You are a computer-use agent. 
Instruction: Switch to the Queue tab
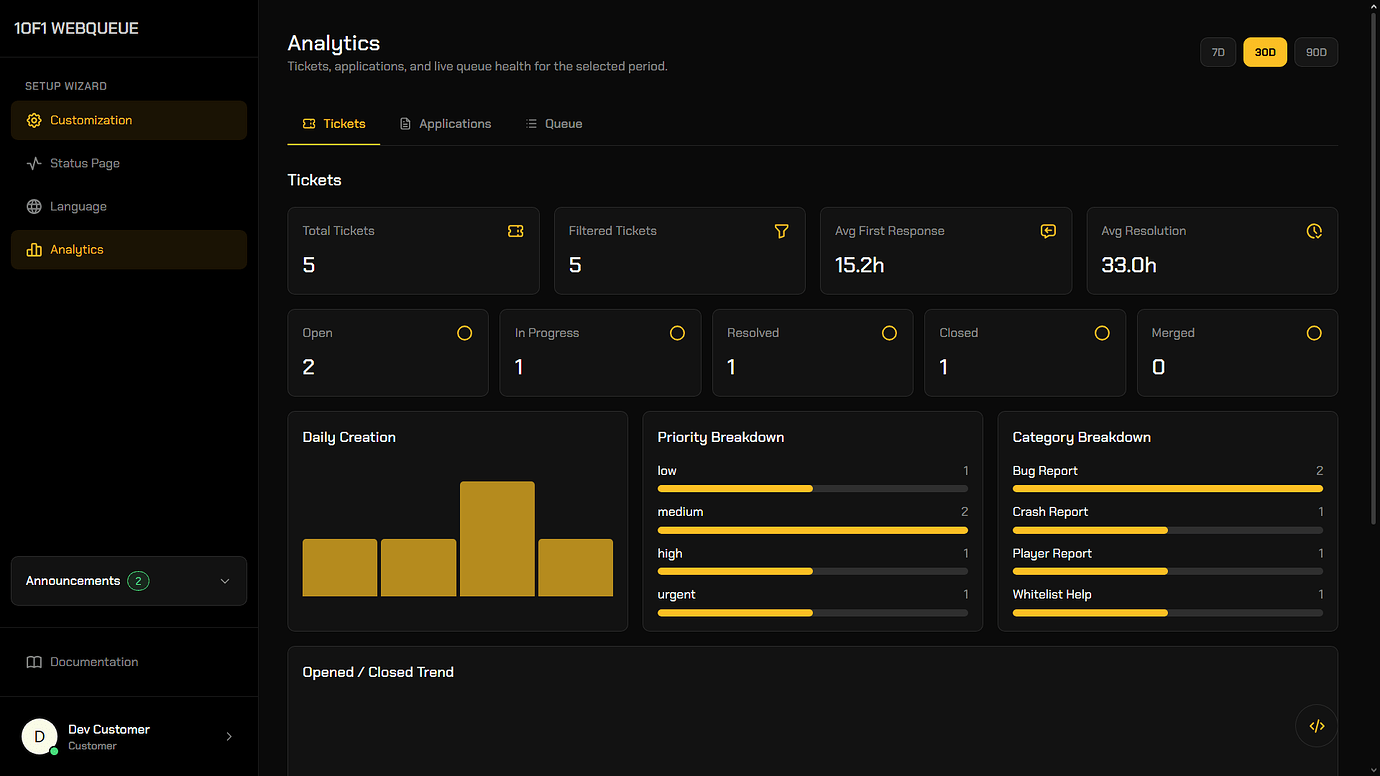pos(554,124)
